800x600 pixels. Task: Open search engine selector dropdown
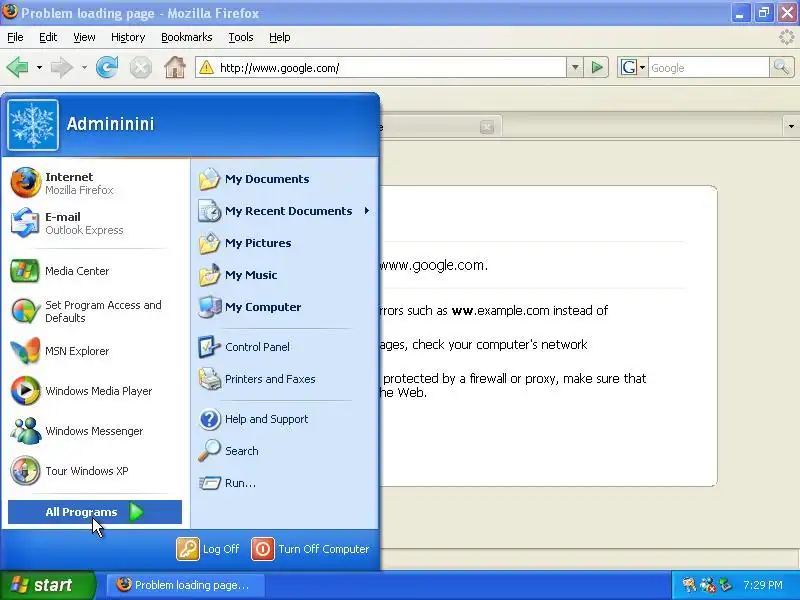642,67
